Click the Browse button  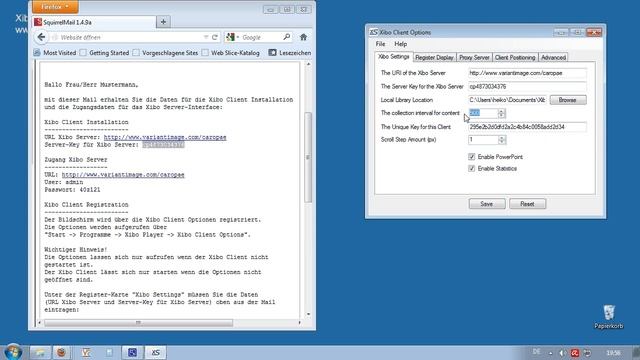(568, 100)
